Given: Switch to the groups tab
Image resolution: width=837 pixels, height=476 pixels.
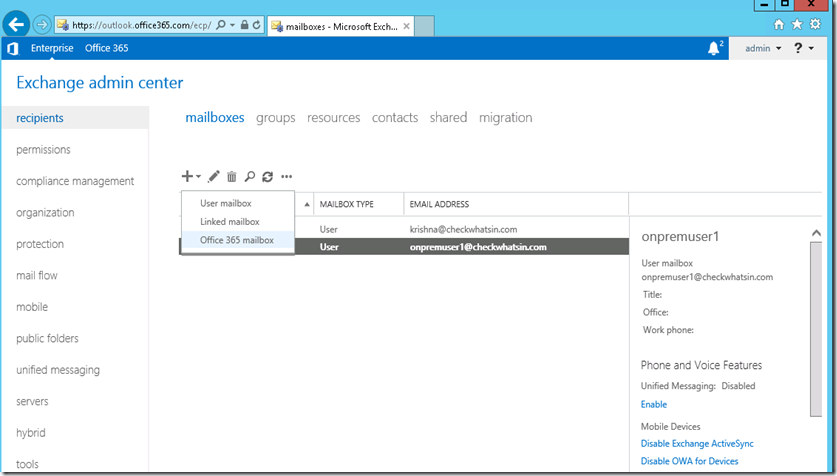Looking at the screenshot, I should point(275,118).
